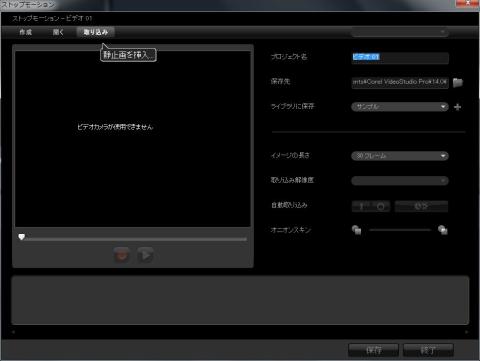Open auto capture timer settings button
Screen dimensions: 480x361
pyautogui.click(x=421, y=206)
